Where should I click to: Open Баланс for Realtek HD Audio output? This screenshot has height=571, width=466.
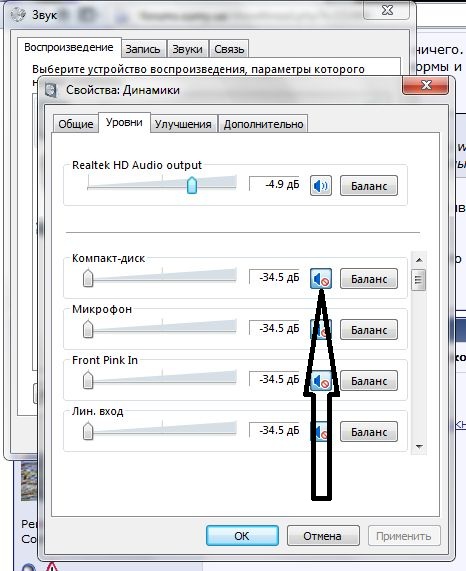(369, 186)
